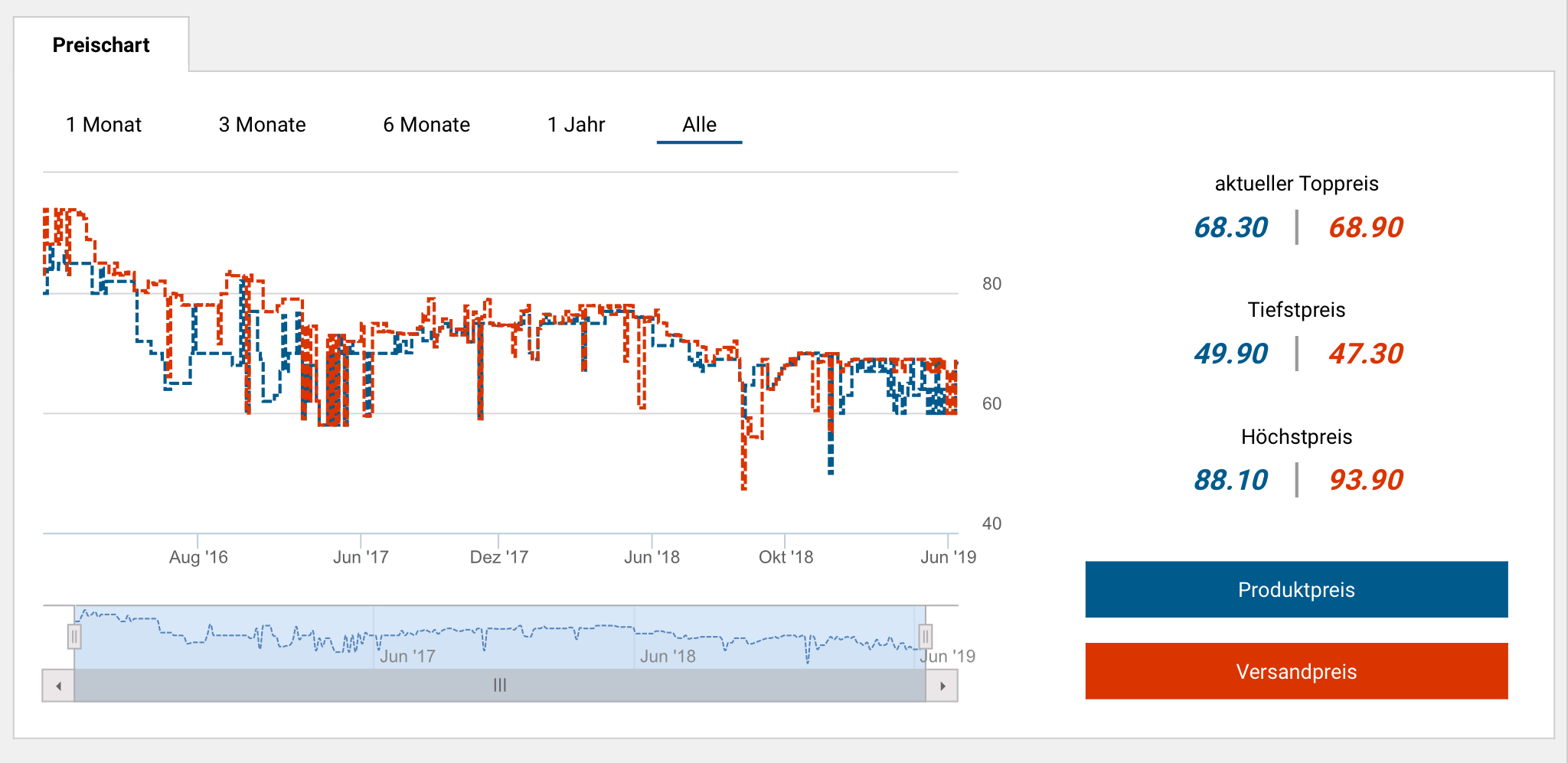
Task: Show the 6 Monate range
Action: pos(426,125)
